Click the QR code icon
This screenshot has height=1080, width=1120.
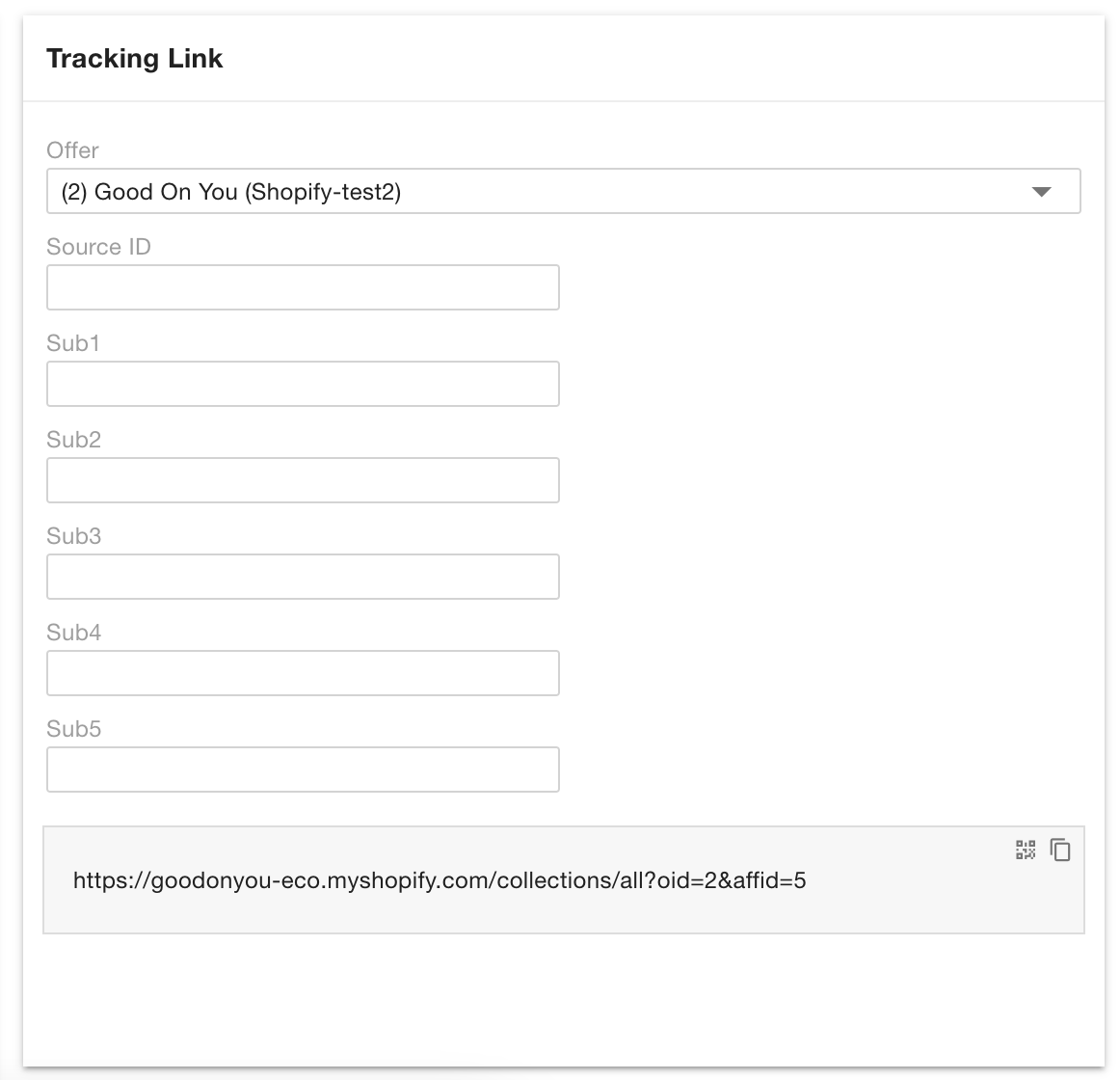pyautogui.click(x=1026, y=850)
